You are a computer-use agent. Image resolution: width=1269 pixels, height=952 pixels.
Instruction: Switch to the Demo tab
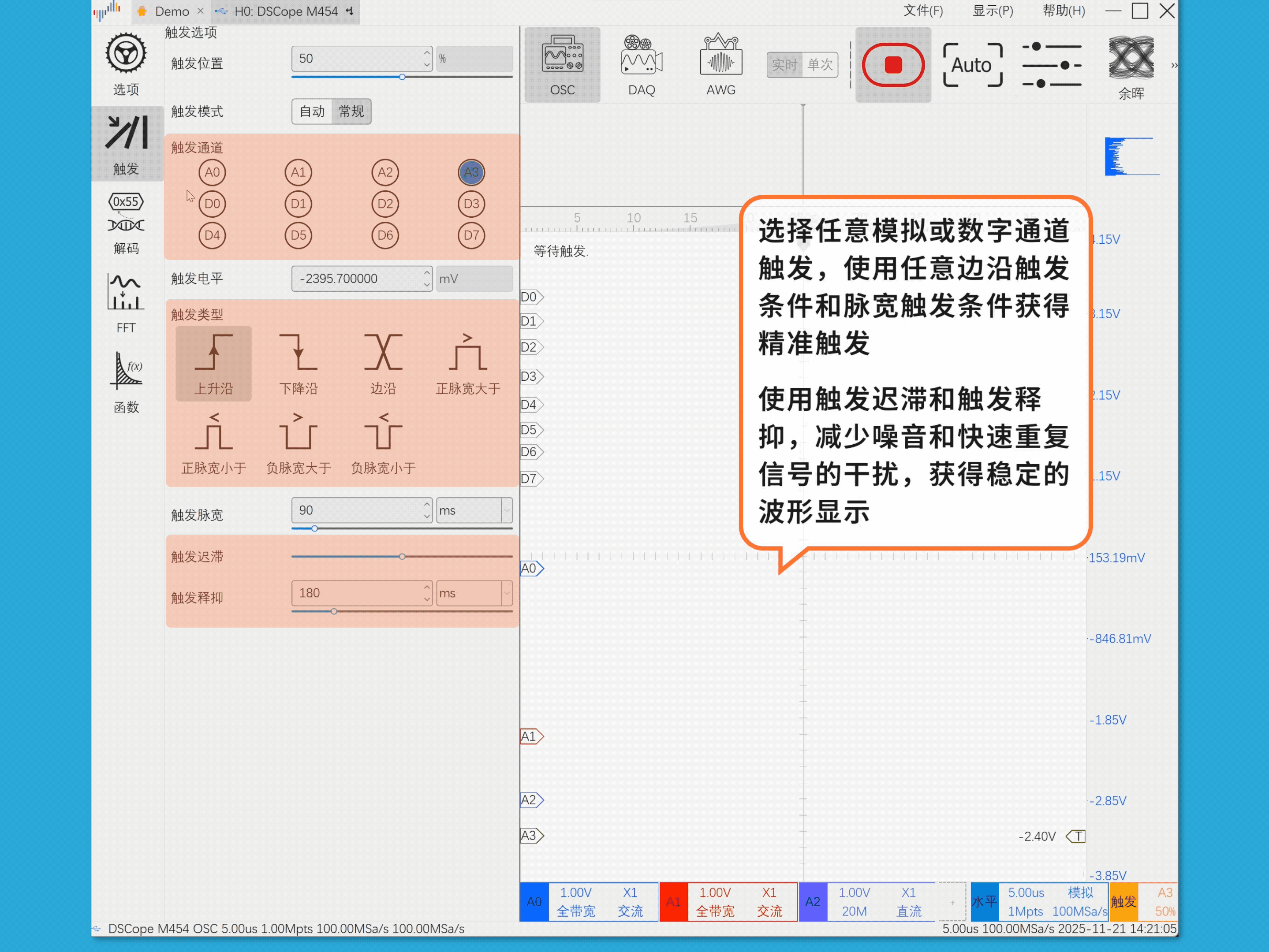171,11
